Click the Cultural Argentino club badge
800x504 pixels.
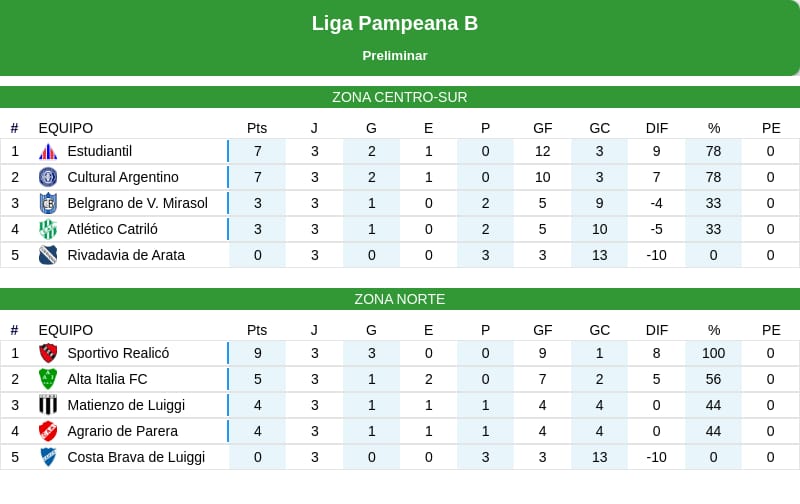pyautogui.click(x=48, y=178)
